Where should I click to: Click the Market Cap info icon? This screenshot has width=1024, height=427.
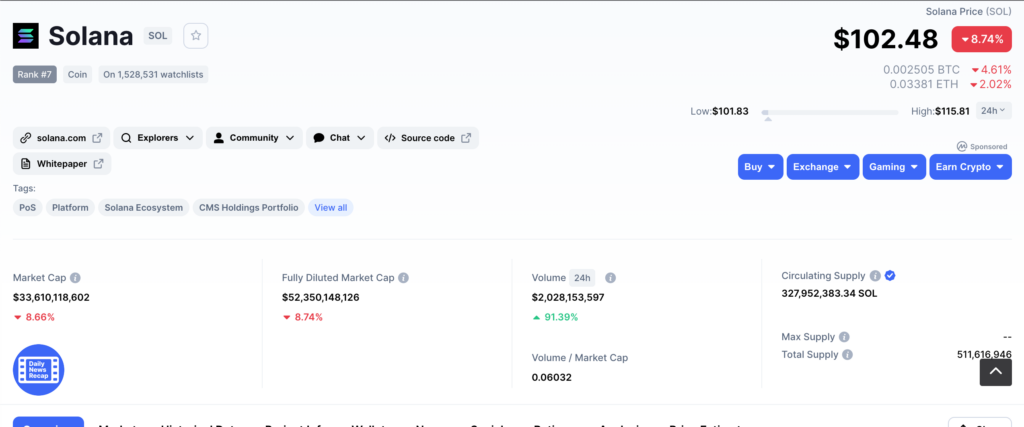(75, 278)
